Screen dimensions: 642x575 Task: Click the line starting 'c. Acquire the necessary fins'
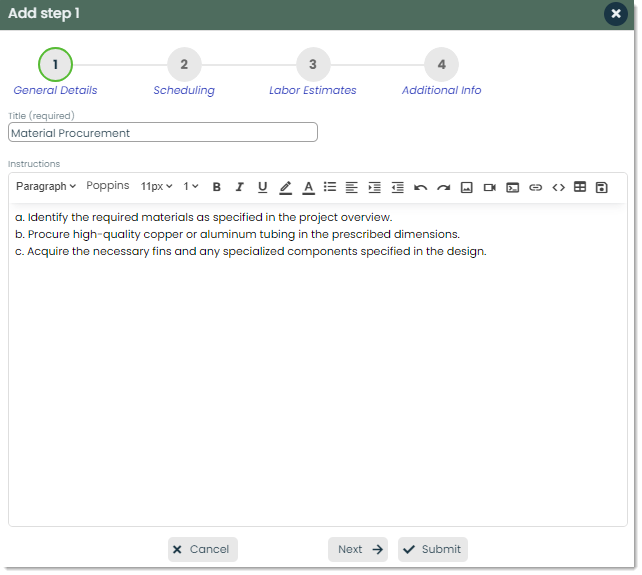pyautogui.click(x=251, y=251)
